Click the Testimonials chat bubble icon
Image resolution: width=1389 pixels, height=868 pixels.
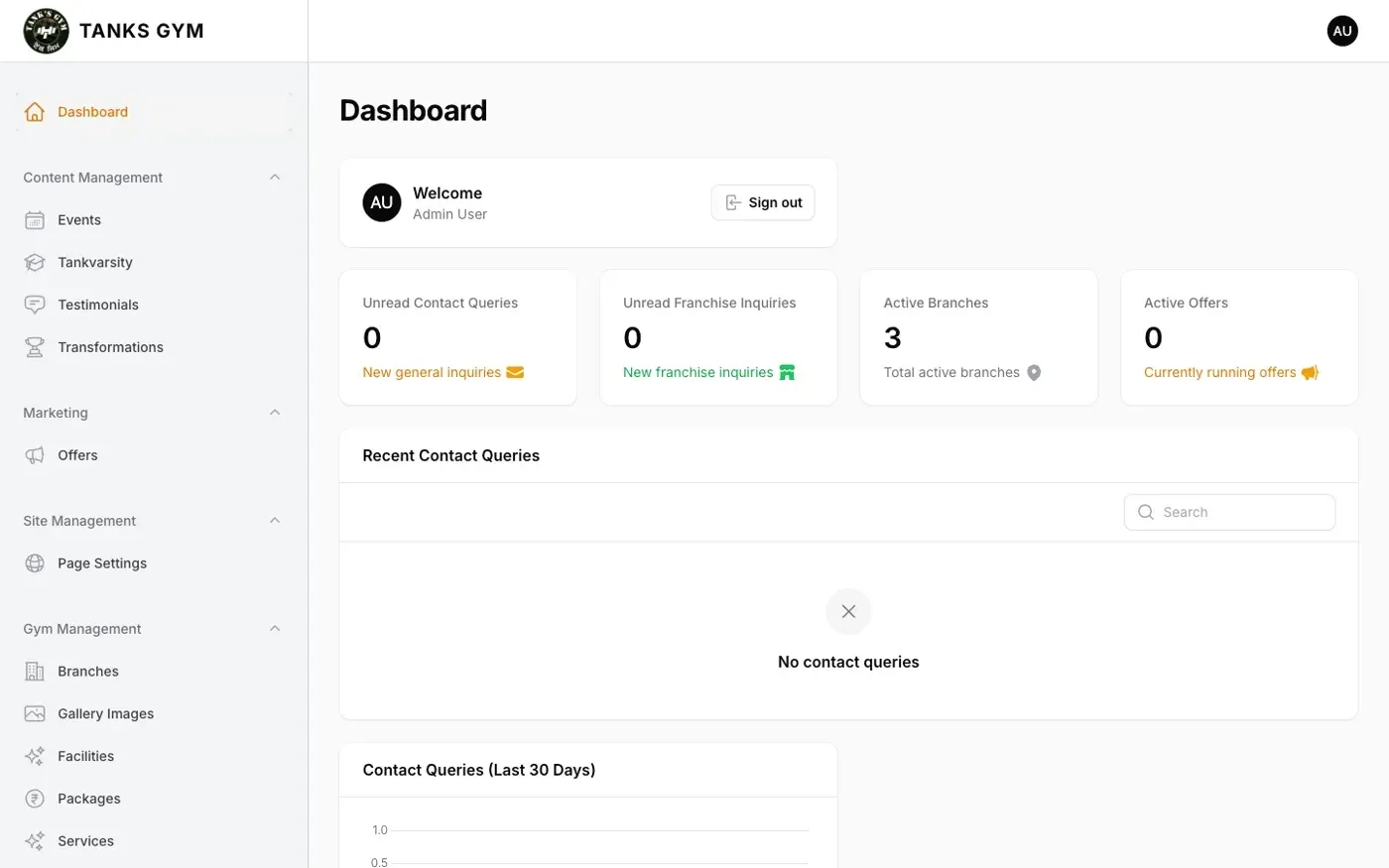(35, 305)
